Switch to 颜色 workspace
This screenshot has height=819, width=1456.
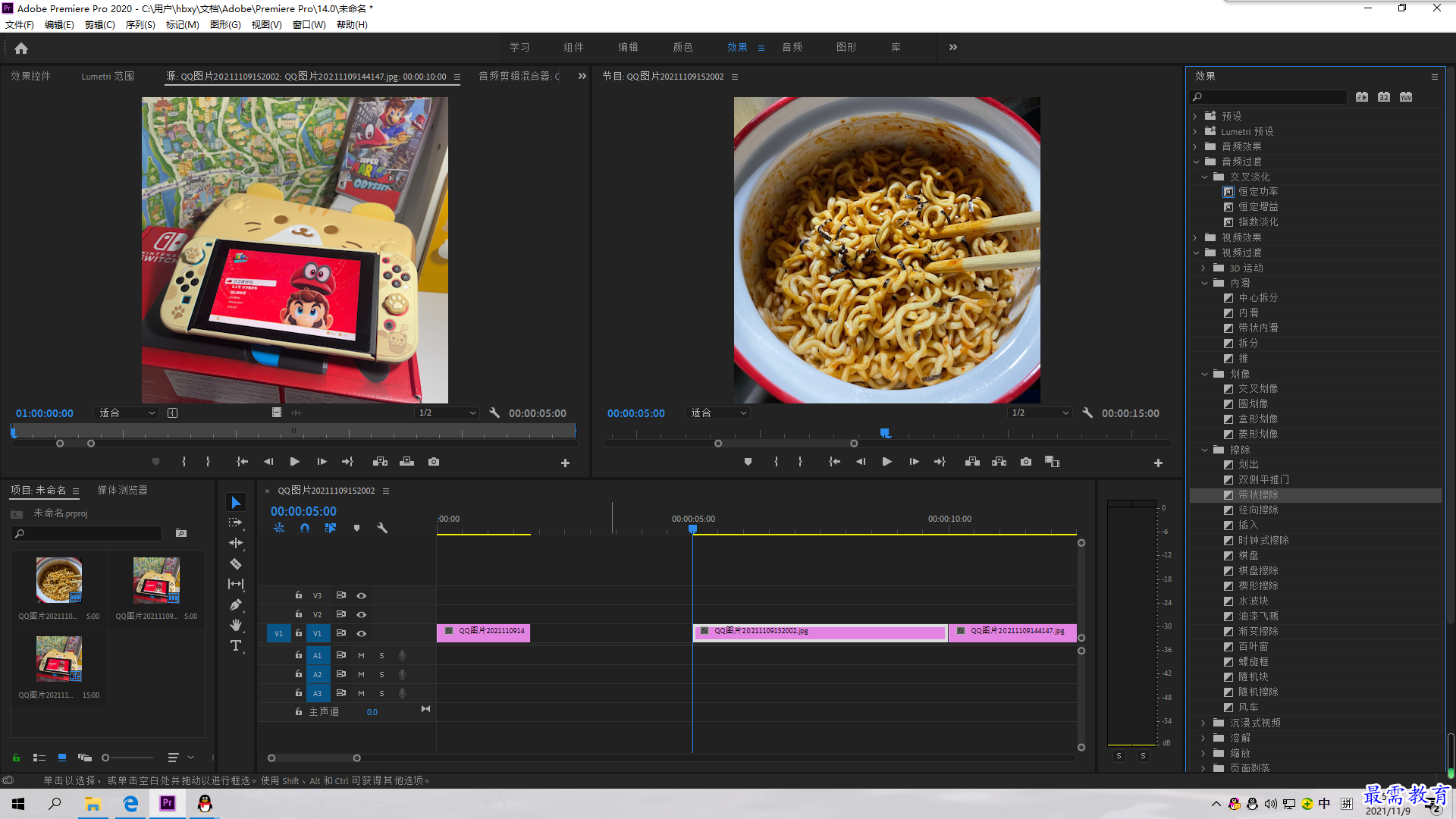(x=682, y=47)
